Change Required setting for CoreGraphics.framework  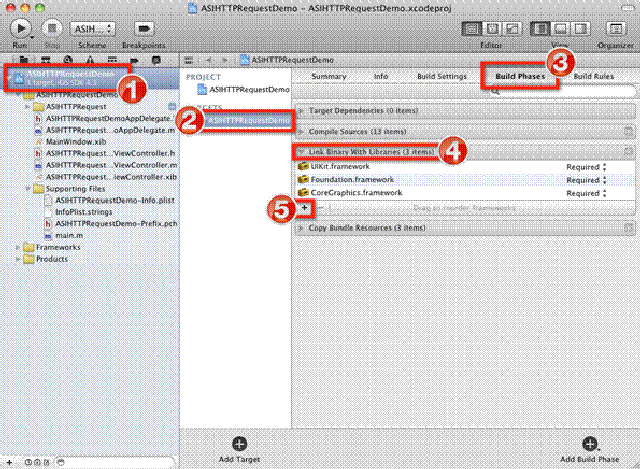pyautogui.click(x=586, y=193)
